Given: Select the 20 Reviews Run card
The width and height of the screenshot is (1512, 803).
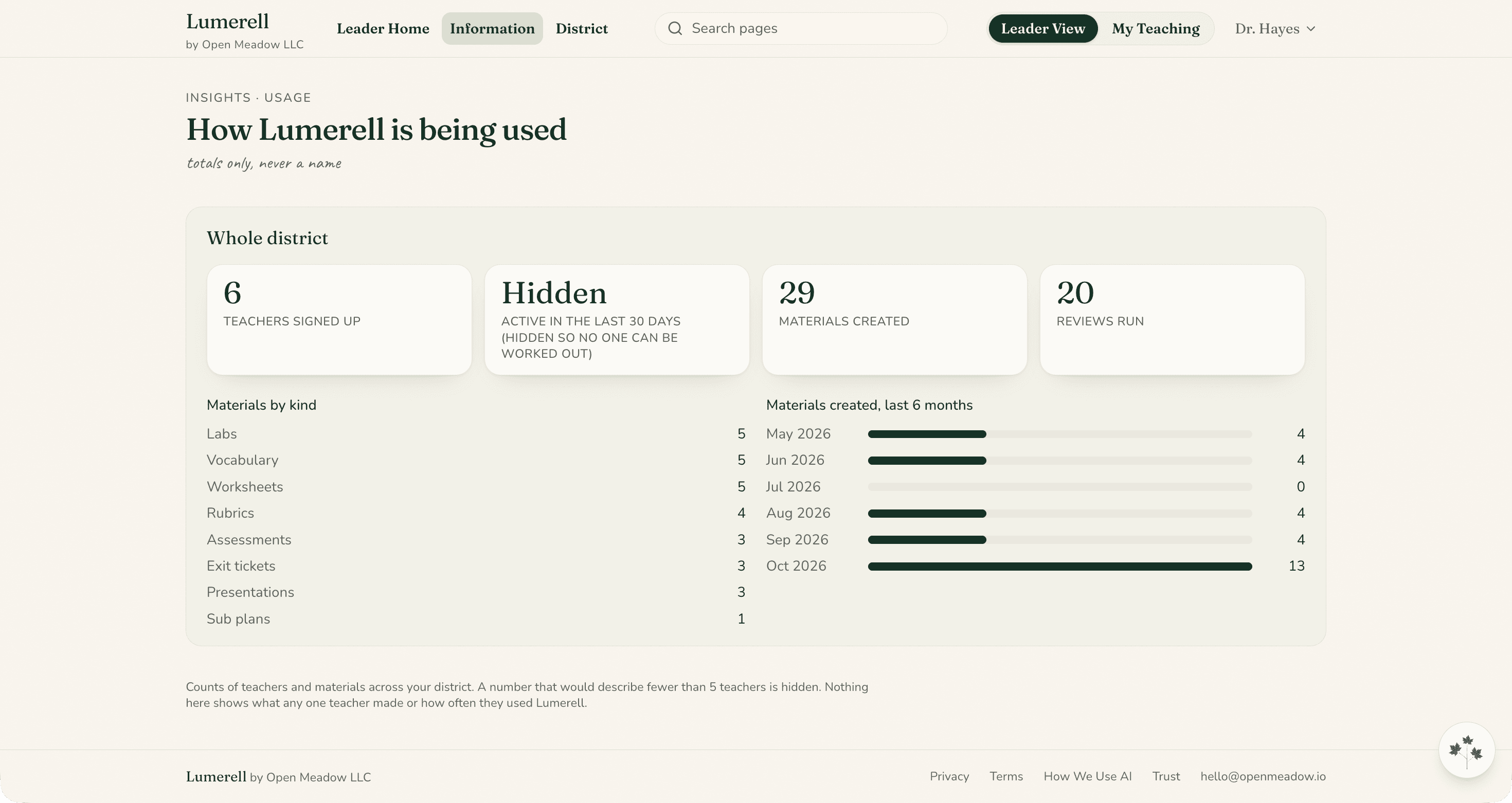Looking at the screenshot, I should click(1172, 320).
